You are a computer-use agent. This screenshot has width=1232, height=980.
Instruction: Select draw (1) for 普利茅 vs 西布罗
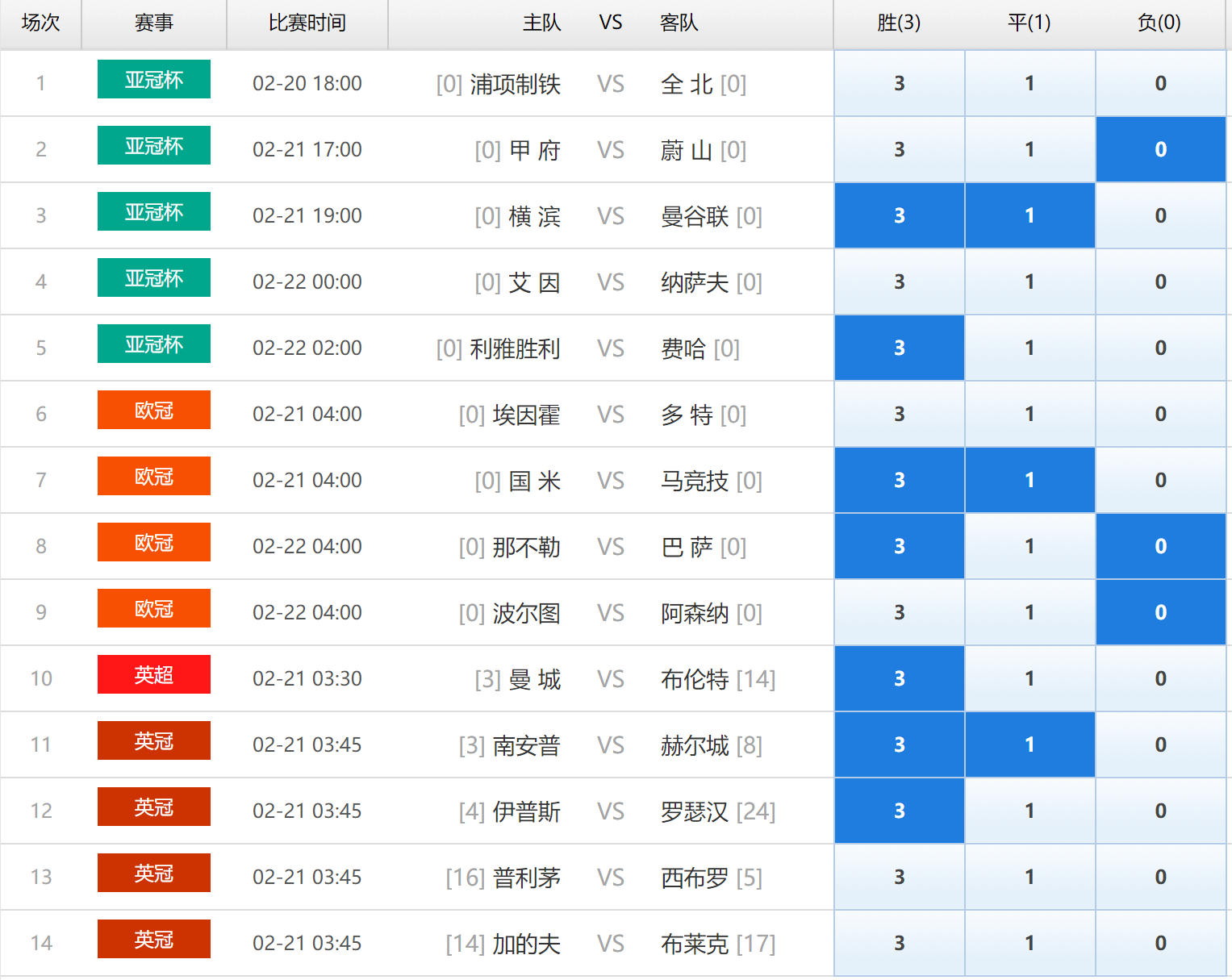[1029, 877]
